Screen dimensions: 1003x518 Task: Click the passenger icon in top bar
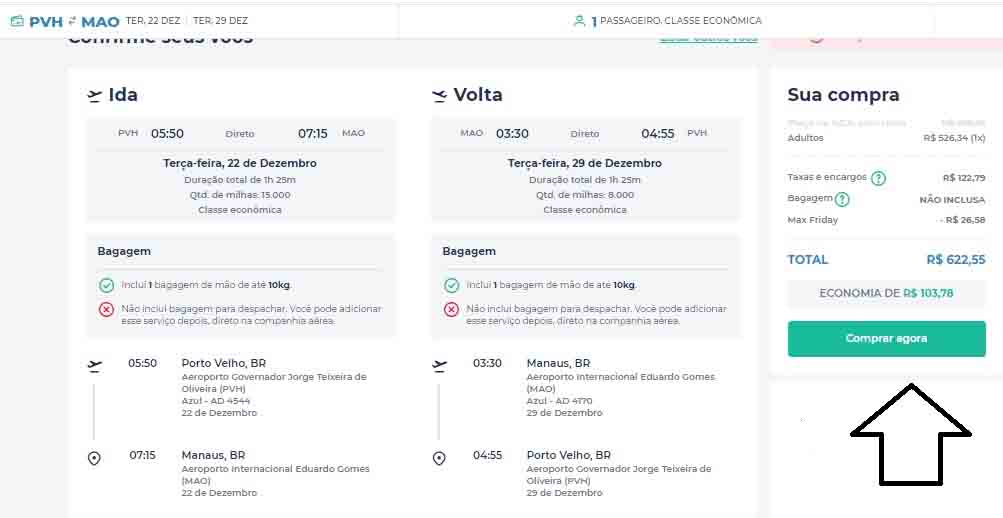click(579, 20)
